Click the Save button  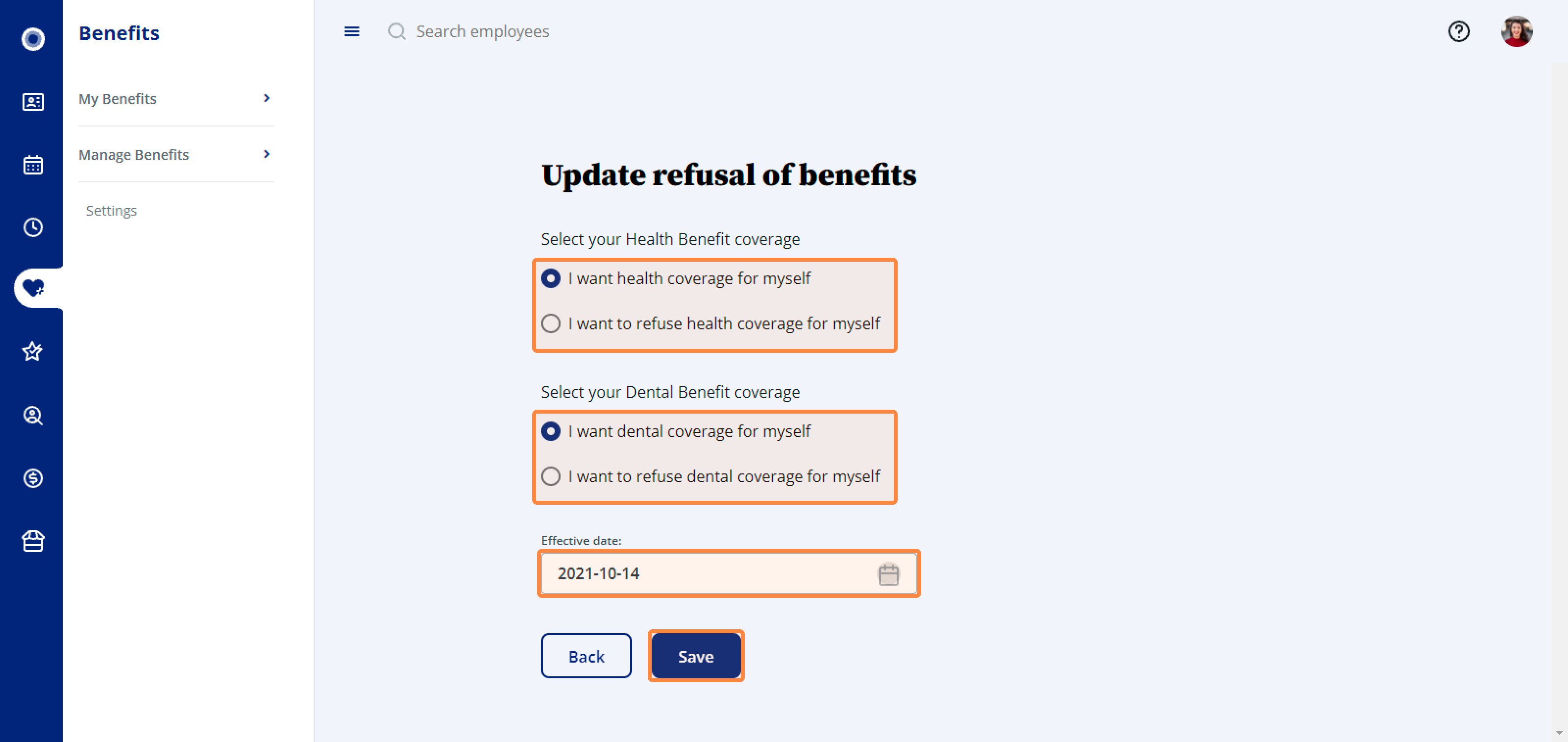[696, 656]
